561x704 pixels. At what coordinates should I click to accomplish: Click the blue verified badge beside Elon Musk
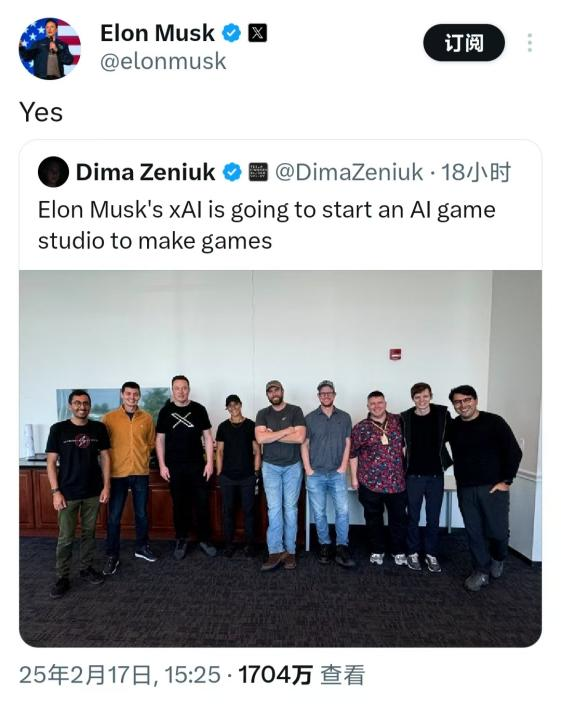[x=232, y=33]
